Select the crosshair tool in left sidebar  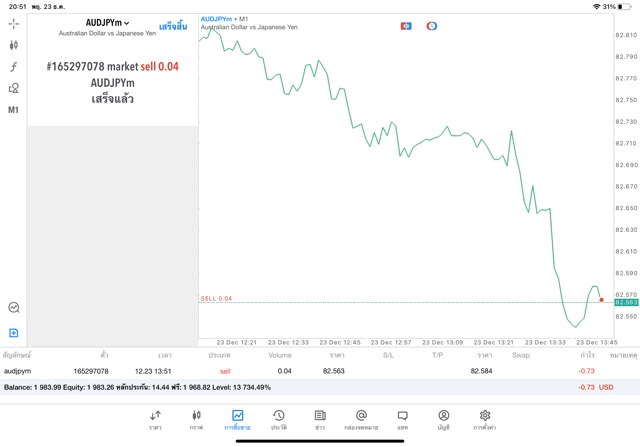(x=13, y=24)
